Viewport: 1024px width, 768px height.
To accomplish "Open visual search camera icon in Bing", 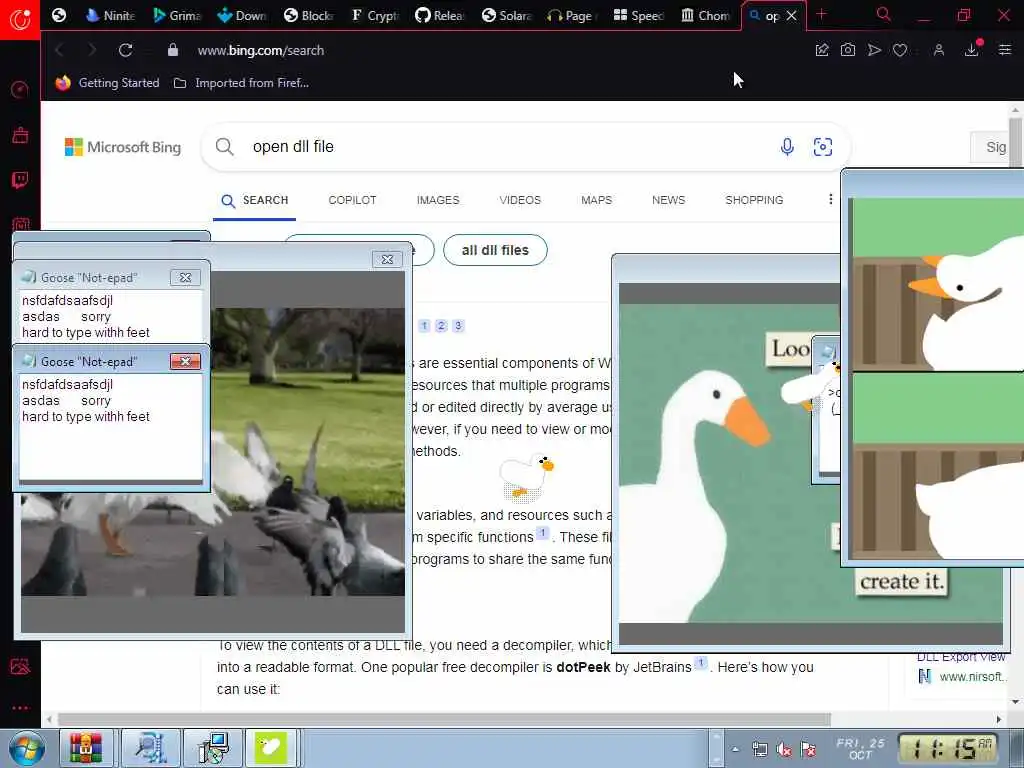I will 823,147.
